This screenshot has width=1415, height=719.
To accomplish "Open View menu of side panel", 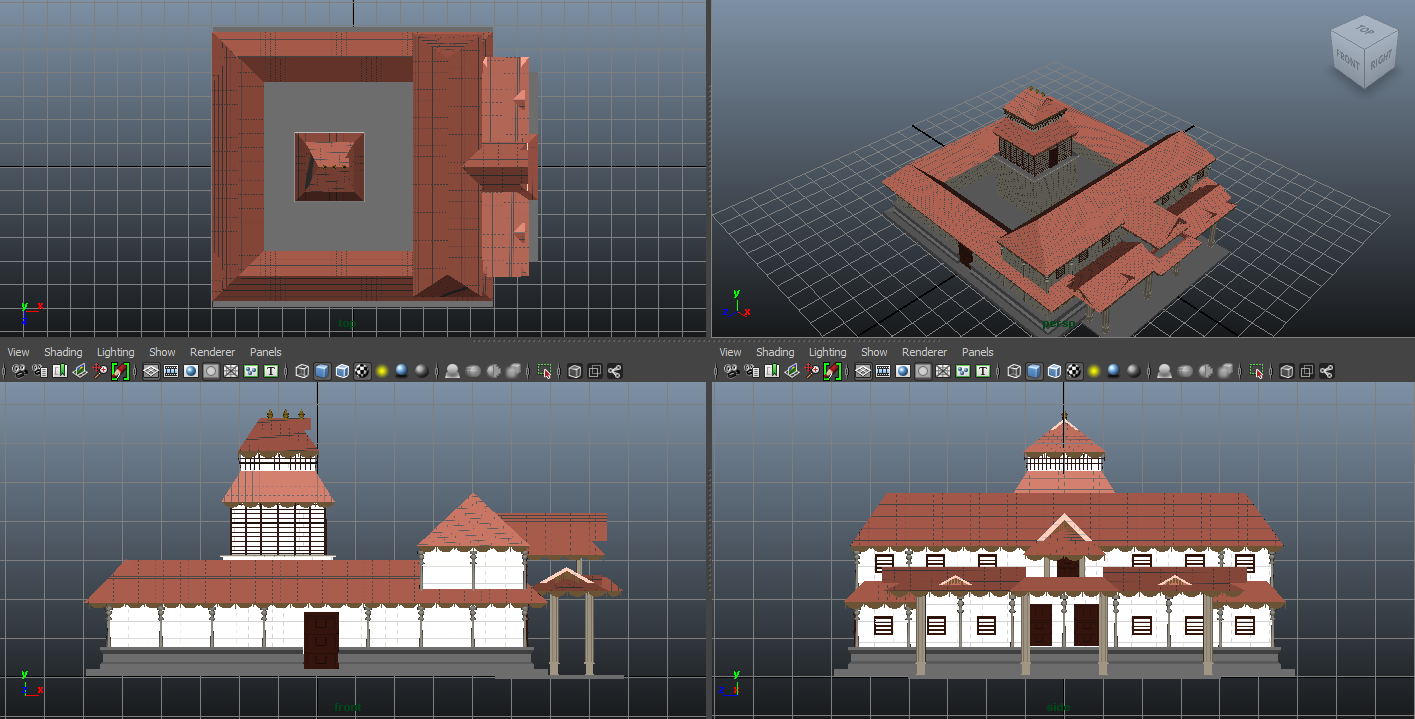I will (x=730, y=352).
